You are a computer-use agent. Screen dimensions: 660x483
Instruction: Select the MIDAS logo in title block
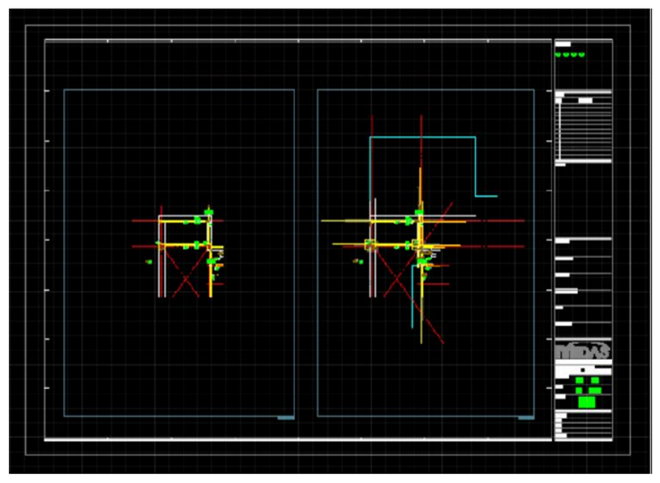583,351
